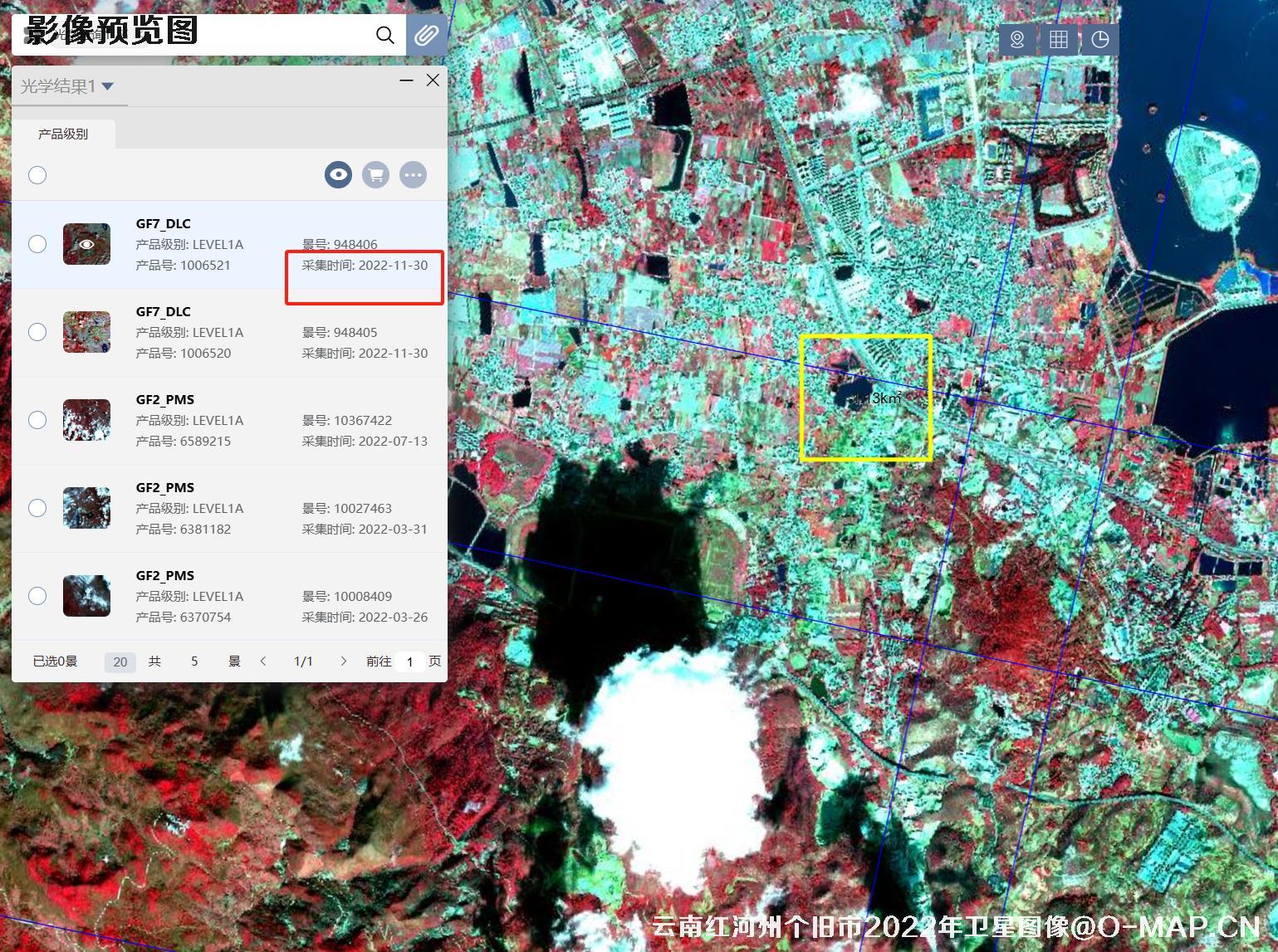Select the location marker map tool

[1016, 38]
